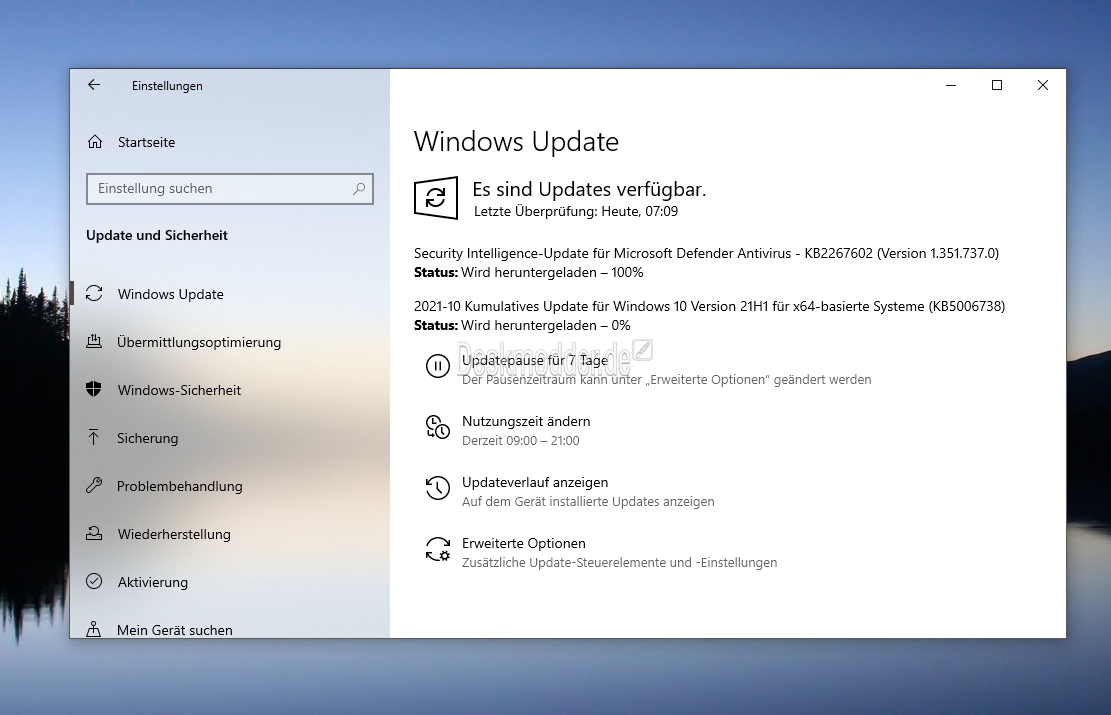
Task: Click 'Zusätzliche Update-Steuerelemente und -Einstellungen' text
Action: coord(619,562)
